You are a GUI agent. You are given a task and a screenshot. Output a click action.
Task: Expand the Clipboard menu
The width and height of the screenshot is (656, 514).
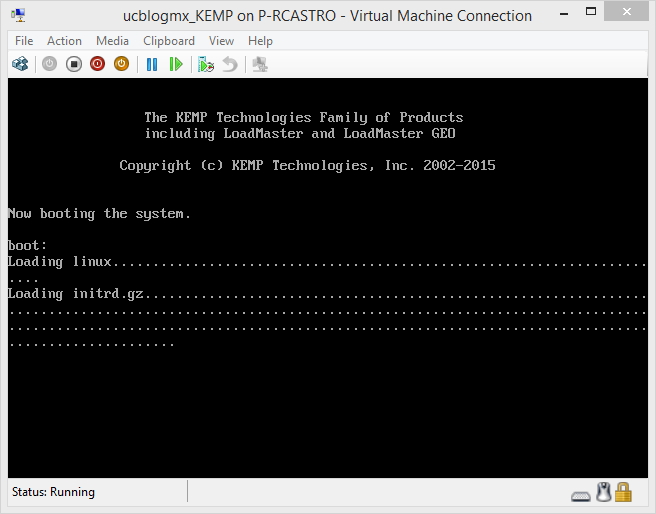pos(169,41)
